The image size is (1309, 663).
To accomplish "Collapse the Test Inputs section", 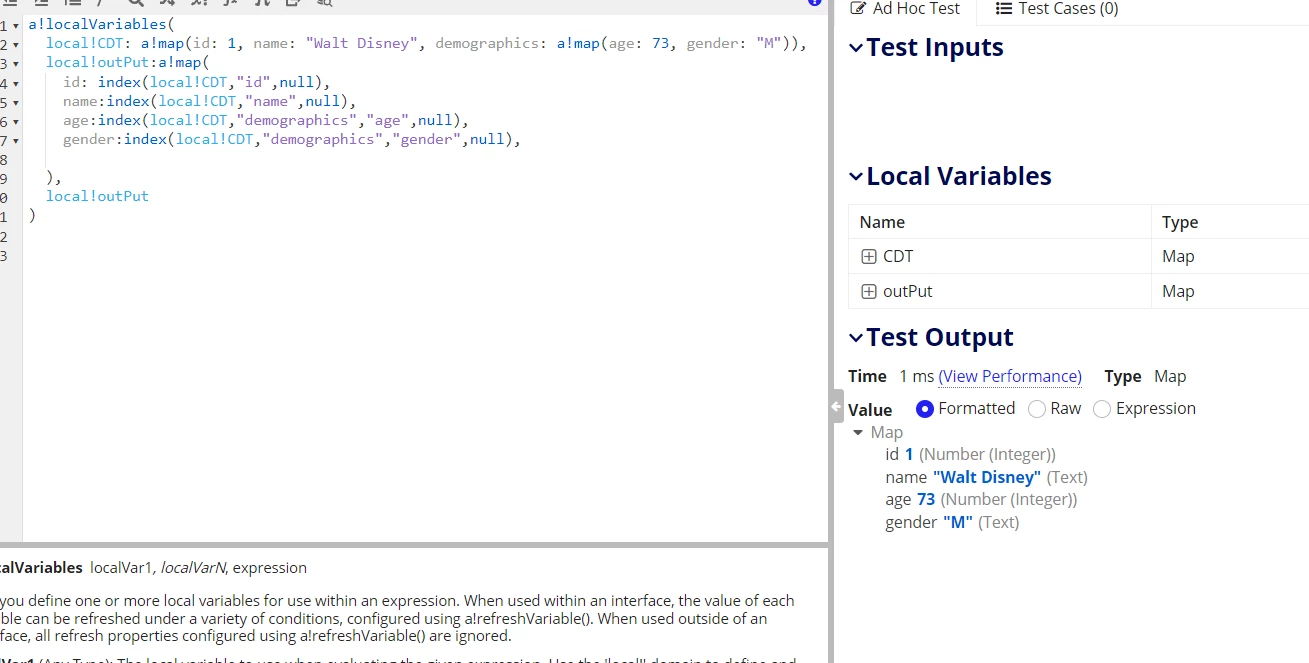I will [855, 47].
